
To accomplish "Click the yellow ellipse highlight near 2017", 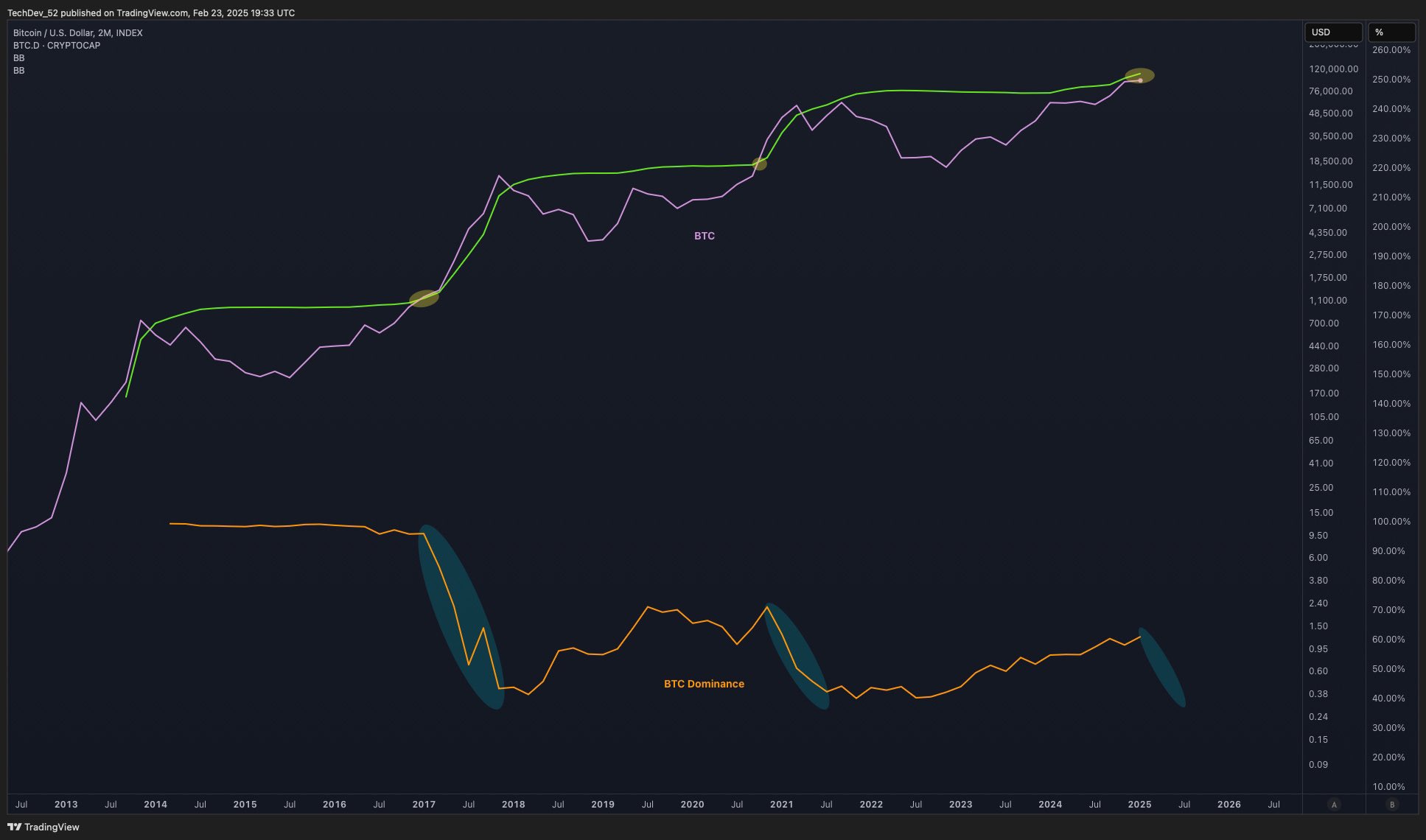I will click(424, 298).
